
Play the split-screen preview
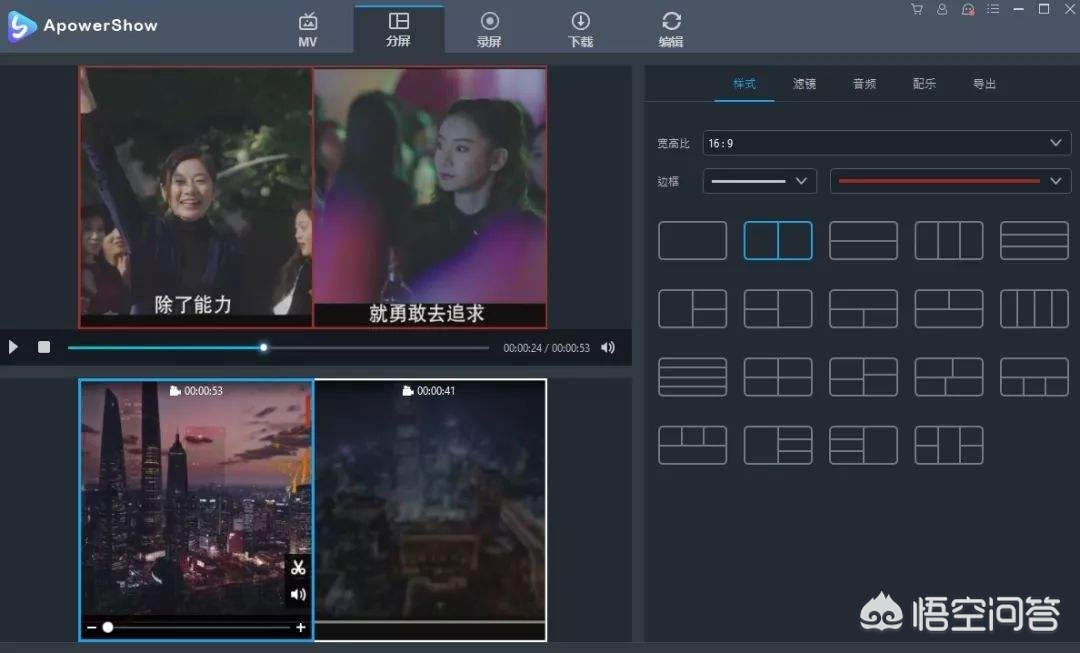[13, 347]
